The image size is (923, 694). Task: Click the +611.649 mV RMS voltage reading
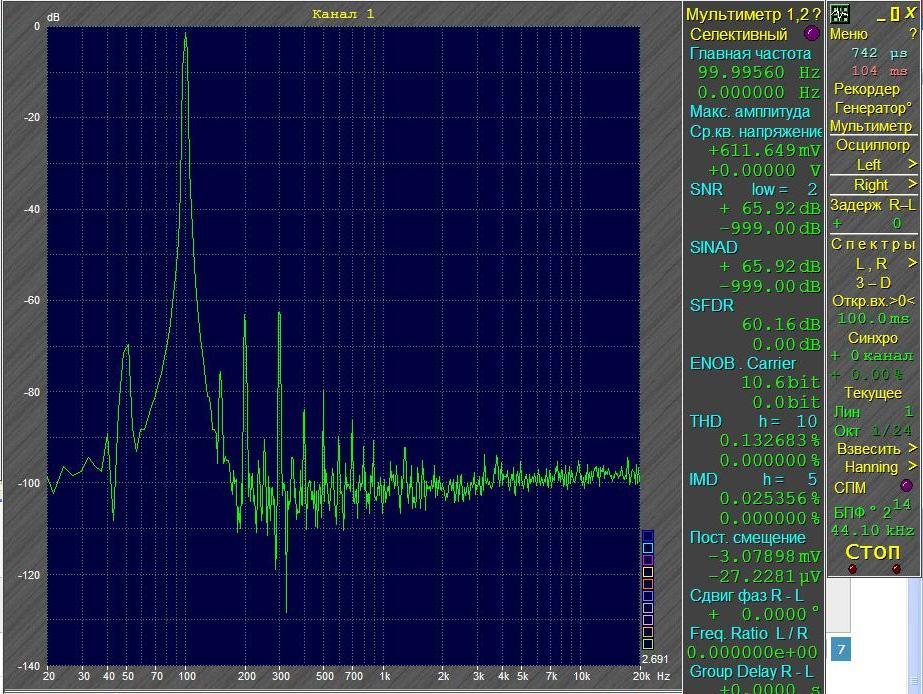[x=764, y=151]
